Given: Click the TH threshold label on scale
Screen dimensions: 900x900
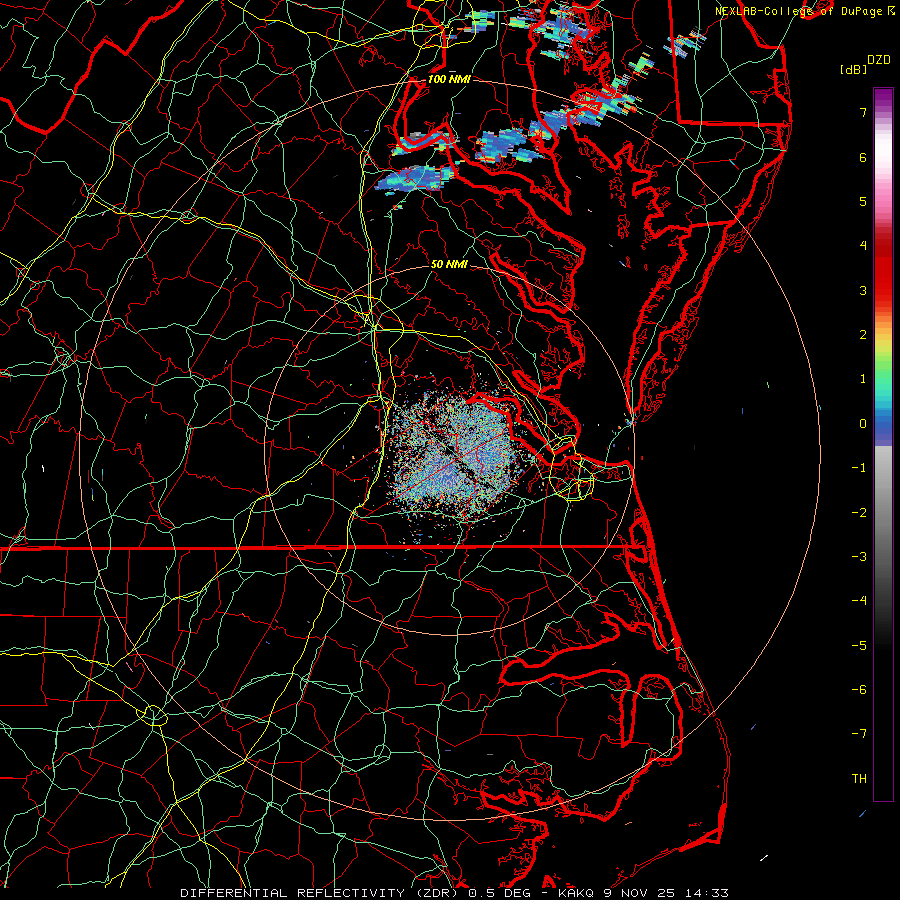Looking at the screenshot, I should point(859,779).
